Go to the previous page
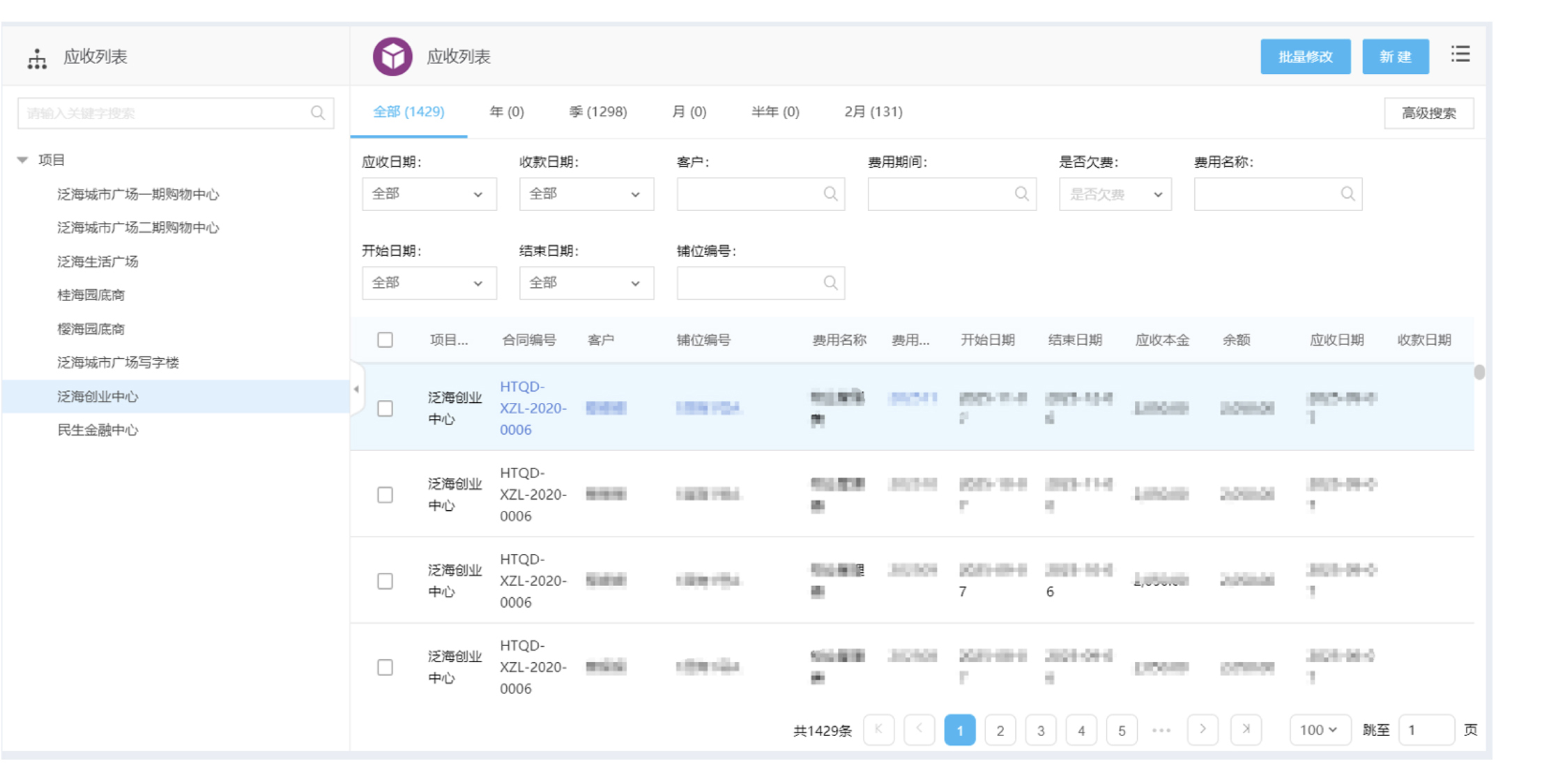1542x784 pixels. 919,730
